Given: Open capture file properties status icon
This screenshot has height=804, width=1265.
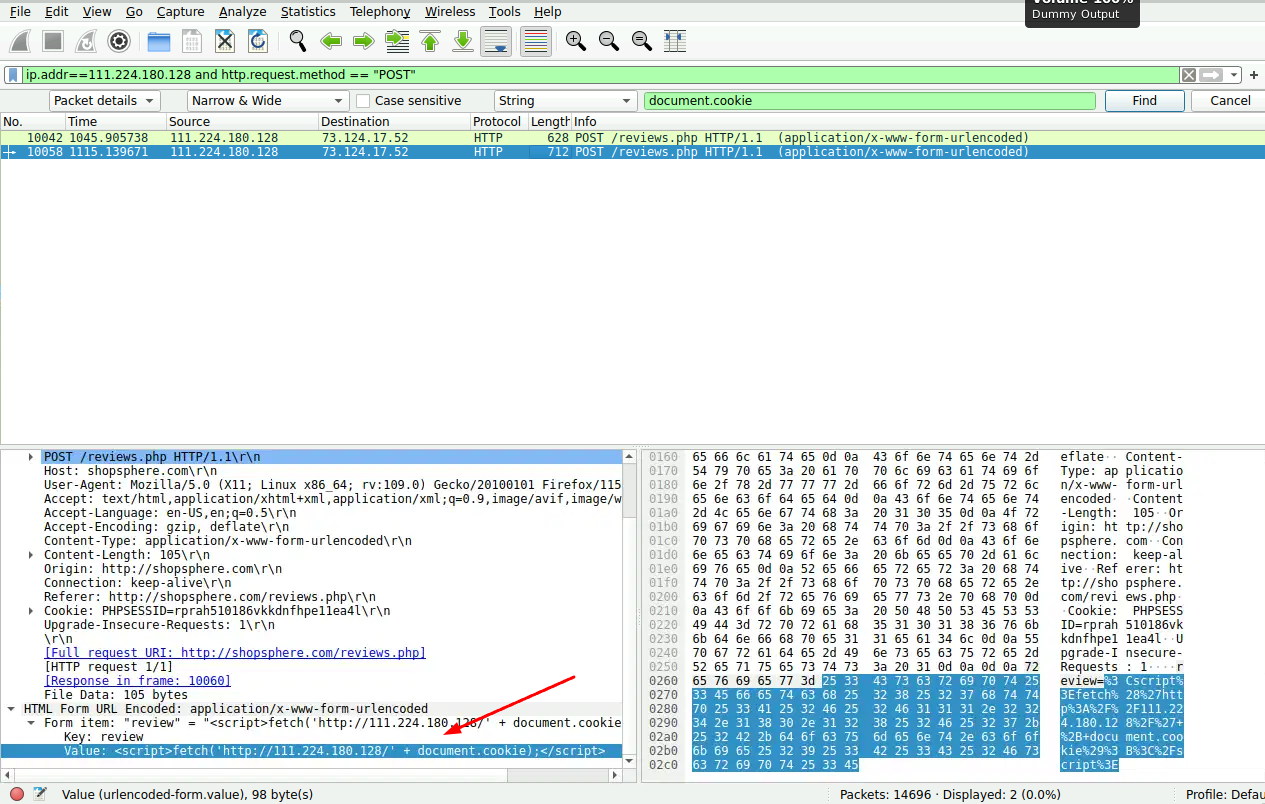Looking at the screenshot, I should (39, 794).
